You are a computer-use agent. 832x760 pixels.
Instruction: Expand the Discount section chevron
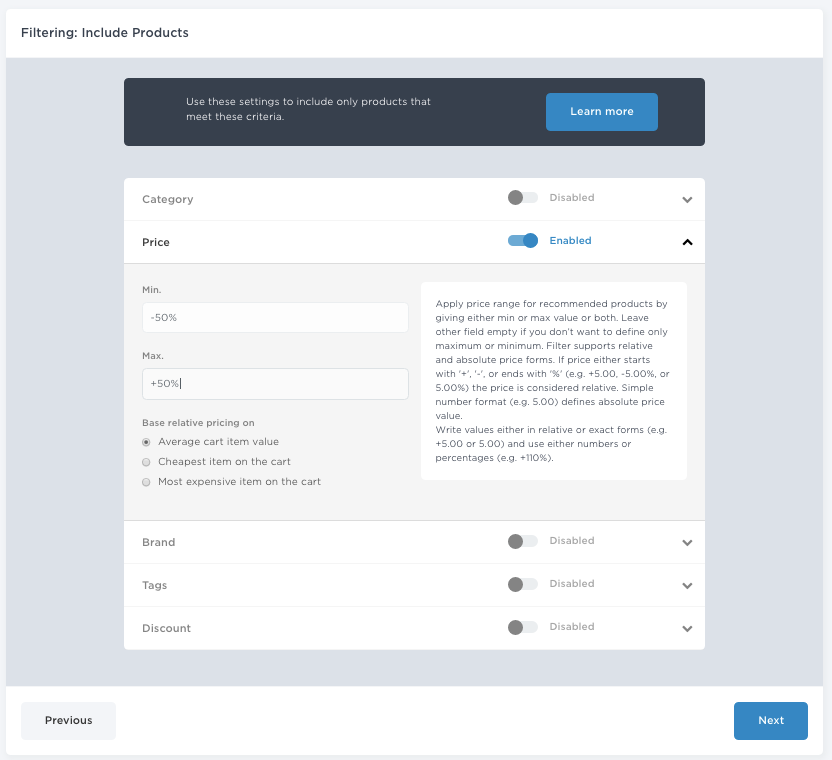tap(687, 628)
